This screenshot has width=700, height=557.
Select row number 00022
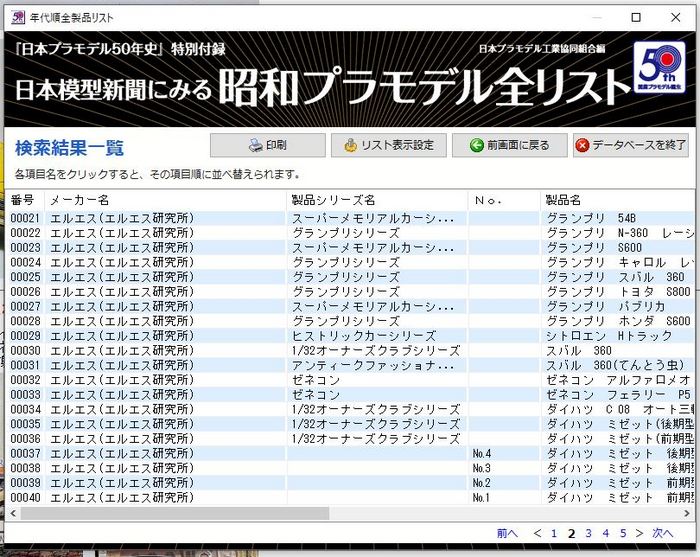click(x=25, y=233)
